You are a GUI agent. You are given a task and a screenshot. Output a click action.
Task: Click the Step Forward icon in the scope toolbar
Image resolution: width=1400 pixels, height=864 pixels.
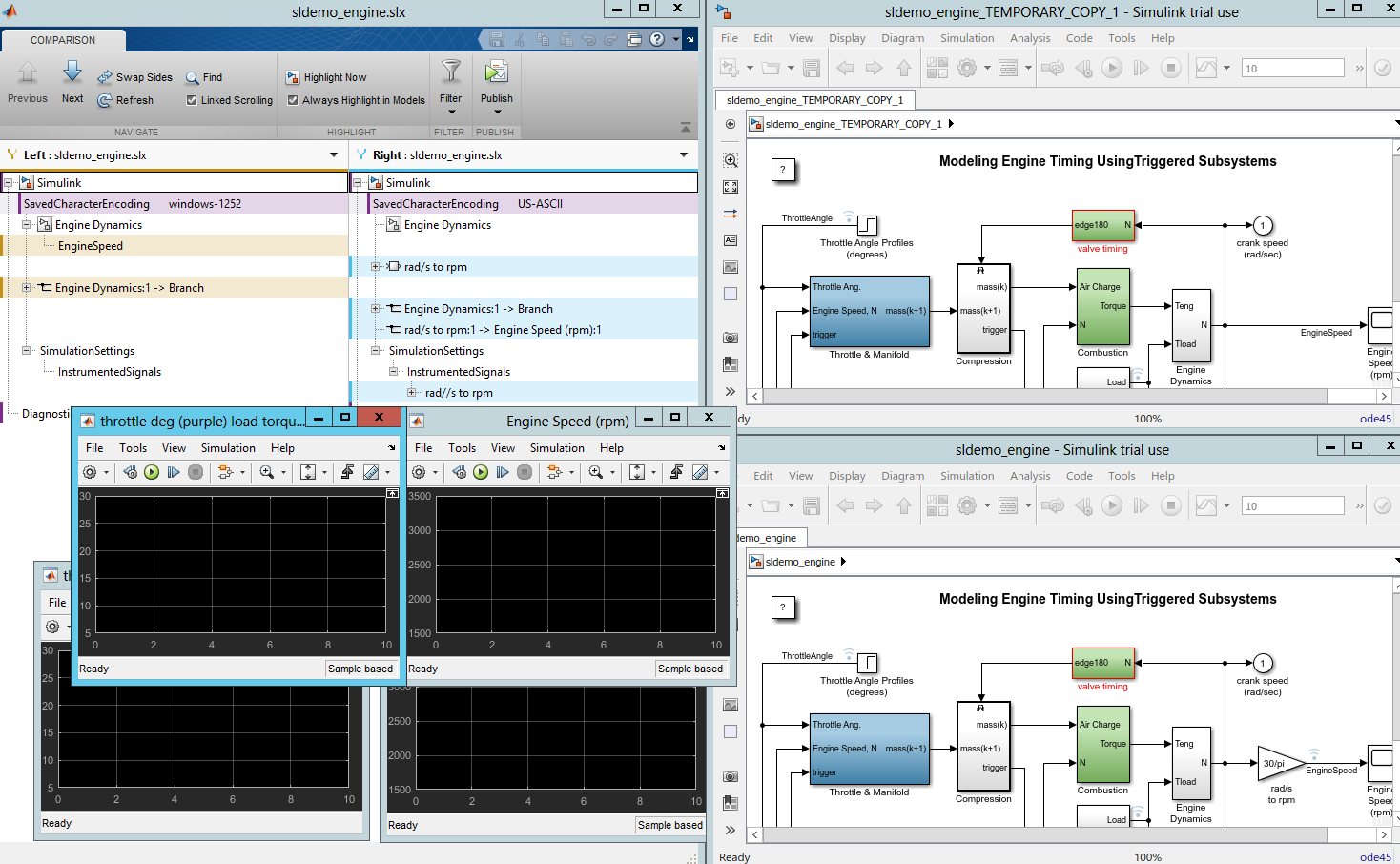[x=503, y=470]
